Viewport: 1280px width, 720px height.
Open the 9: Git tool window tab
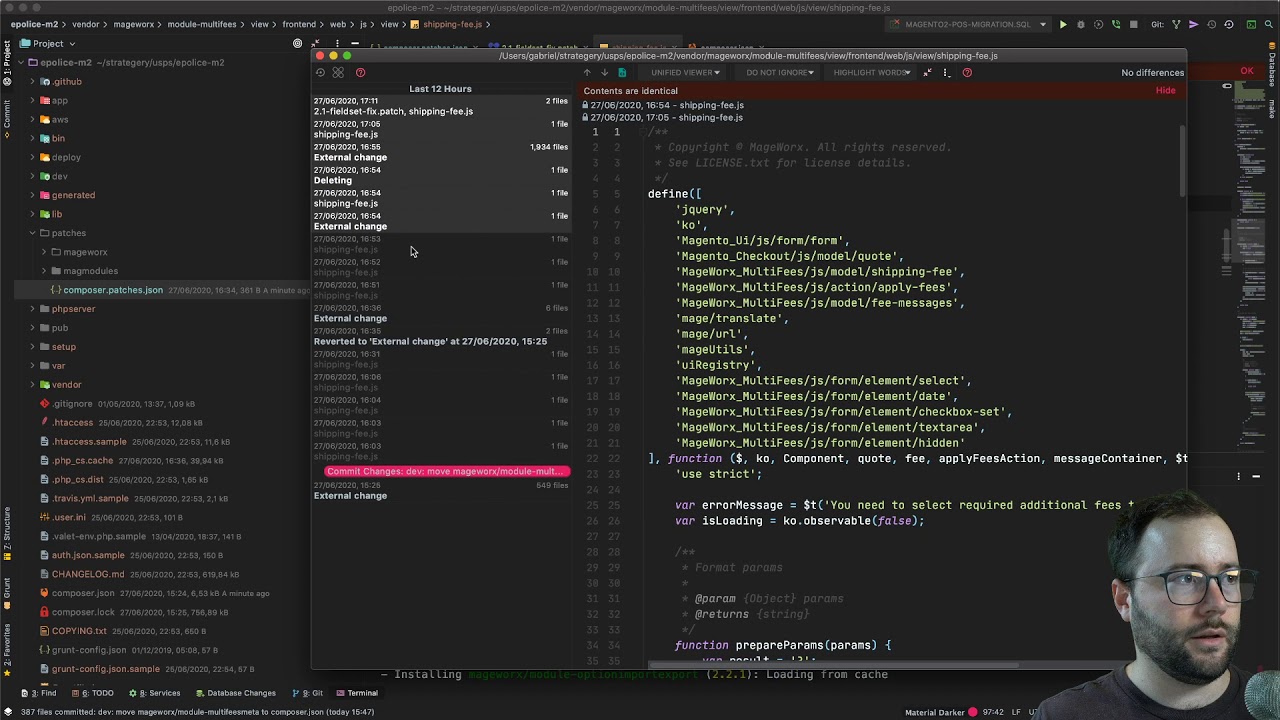tap(308, 693)
